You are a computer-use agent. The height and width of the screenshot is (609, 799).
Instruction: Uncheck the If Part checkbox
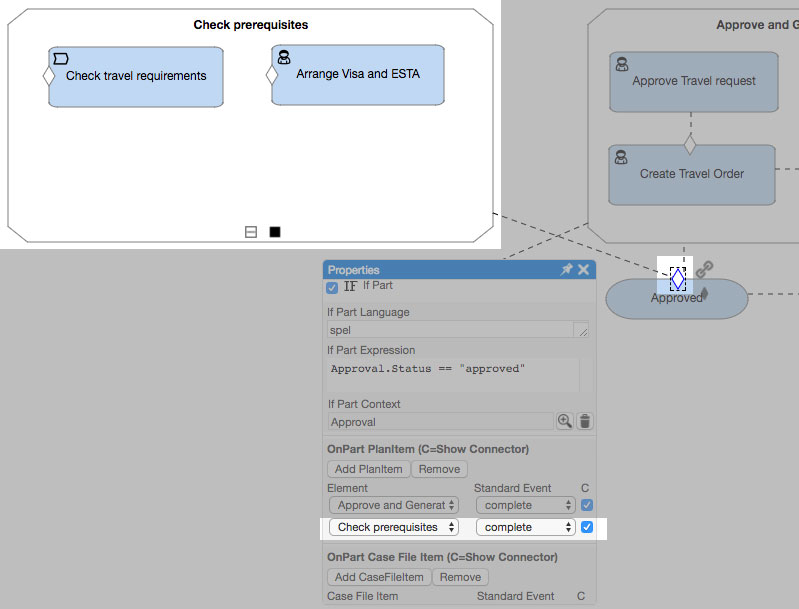click(x=332, y=287)
